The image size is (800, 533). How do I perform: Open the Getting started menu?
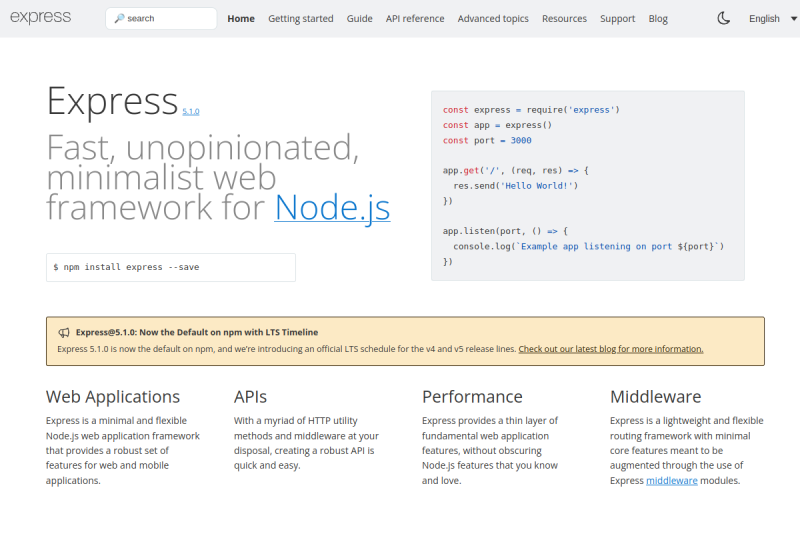point(301,19)
